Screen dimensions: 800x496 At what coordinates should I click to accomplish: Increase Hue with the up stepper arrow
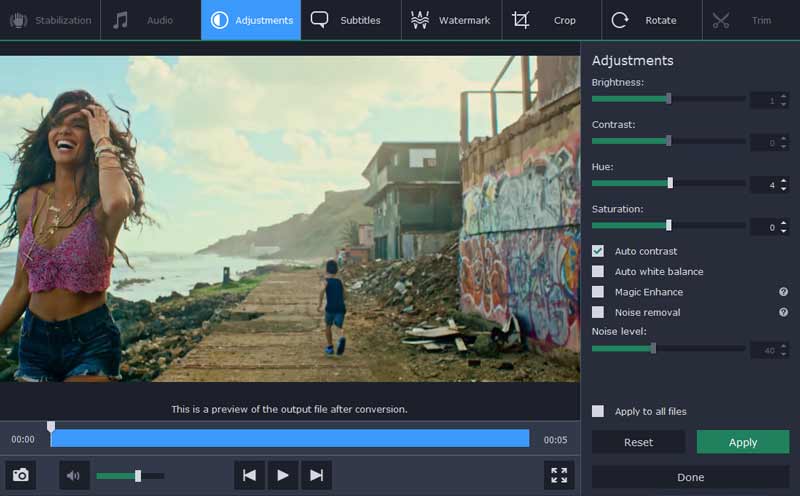click(784, 181)
